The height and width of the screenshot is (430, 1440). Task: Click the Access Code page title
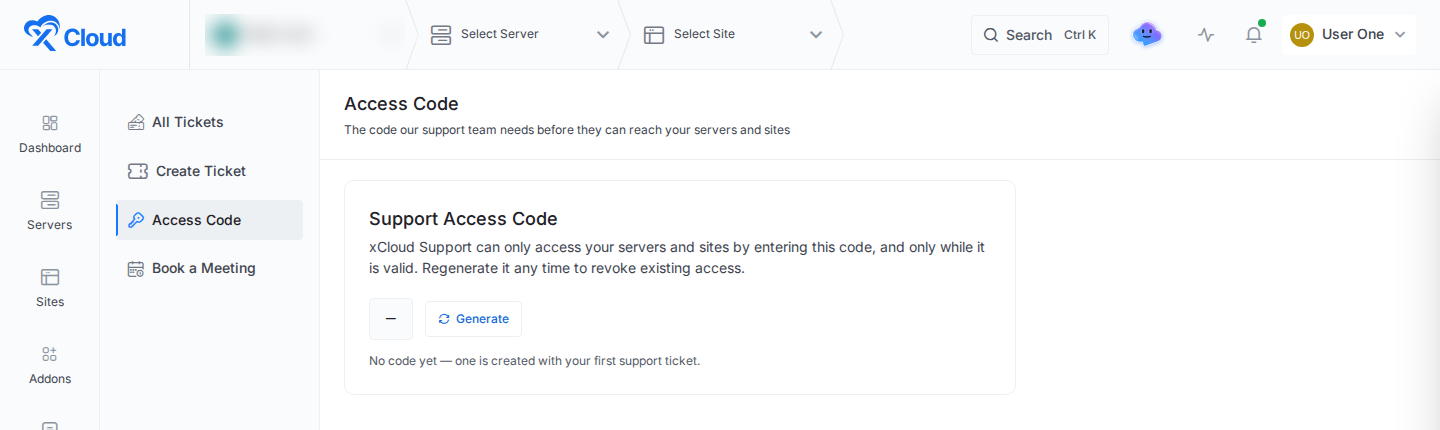pyautogui.click(x=401, y=104)
